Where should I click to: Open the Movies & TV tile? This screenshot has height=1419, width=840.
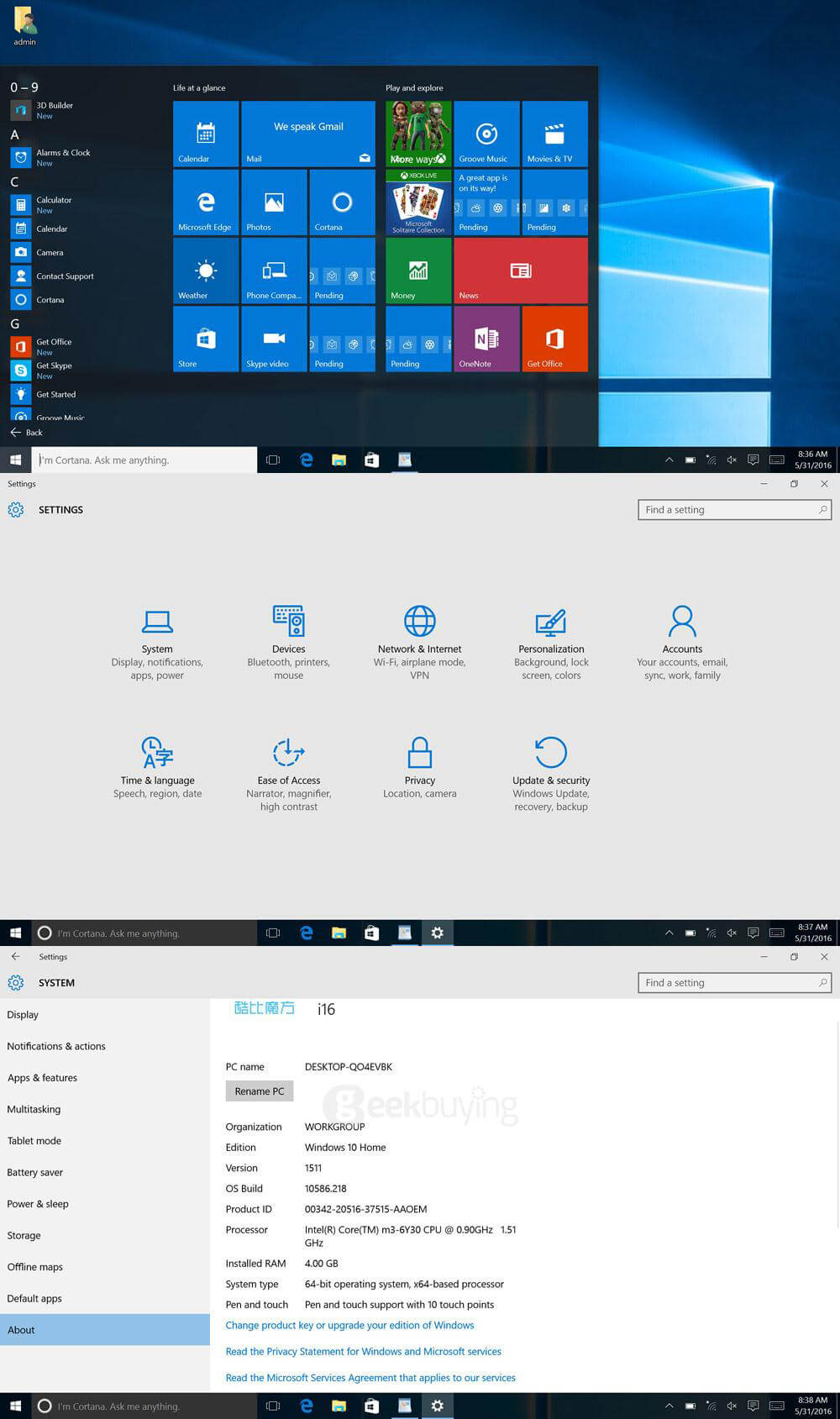click(554, 134)
